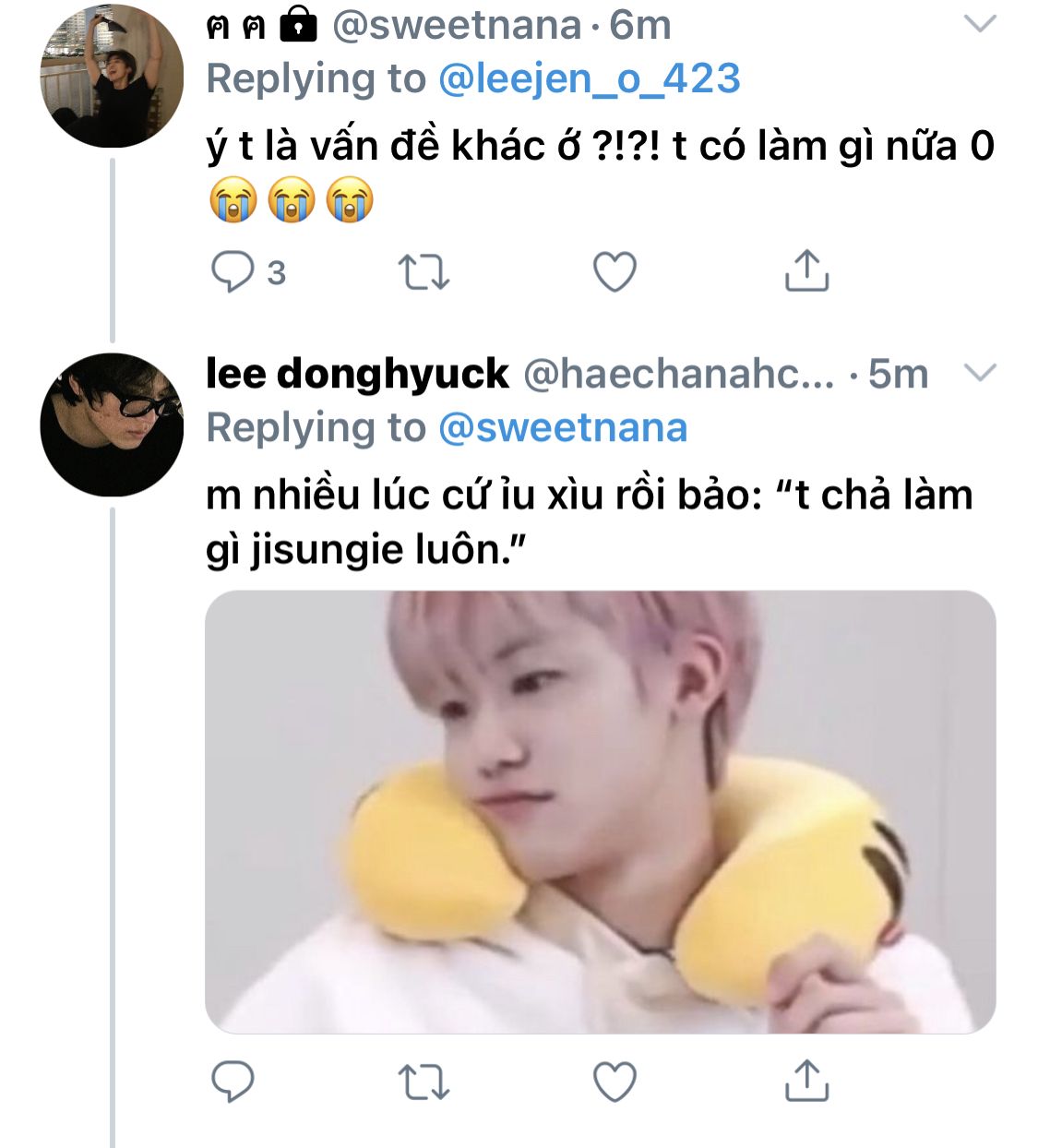Image resolution: width=1038 pixels, height=1148 pixels.
Task: Like the tweet from sweetnana
Action: click(x=614, y=272)
